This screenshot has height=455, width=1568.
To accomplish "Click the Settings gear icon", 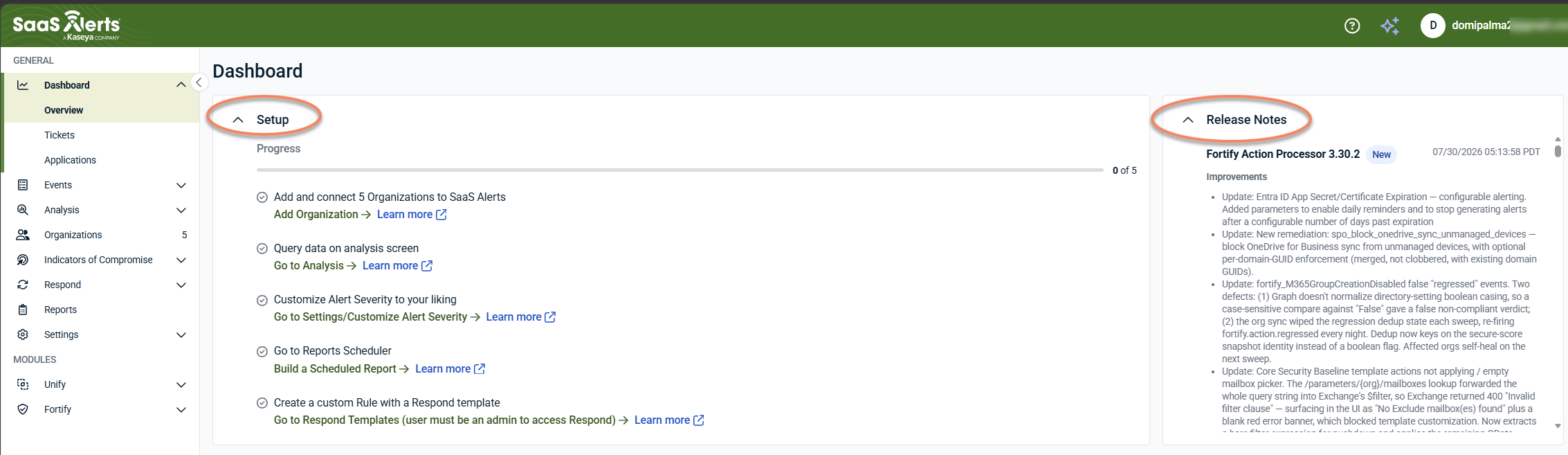I will click(x=23, y=334).
